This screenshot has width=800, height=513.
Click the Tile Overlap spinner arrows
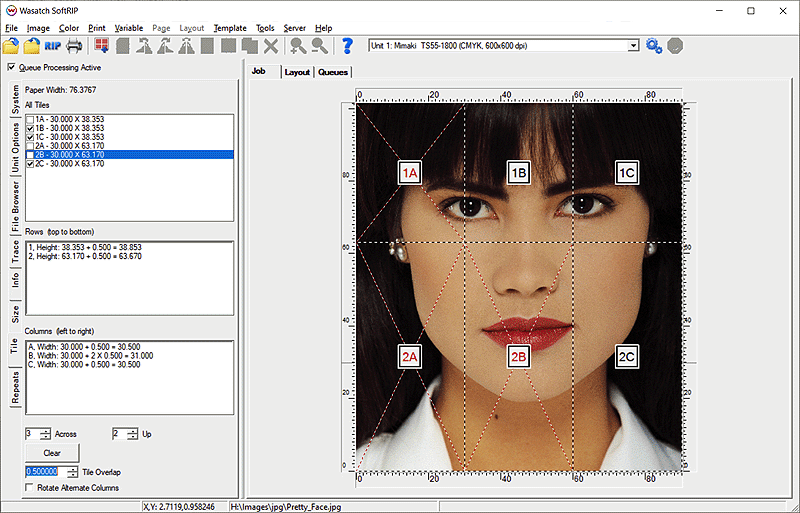72,472
